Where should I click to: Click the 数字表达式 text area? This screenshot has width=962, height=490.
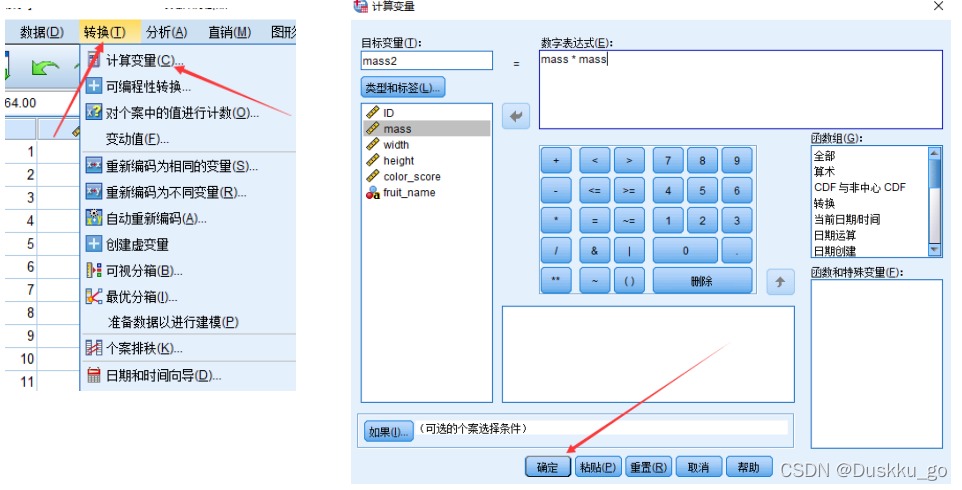(741, 90)
